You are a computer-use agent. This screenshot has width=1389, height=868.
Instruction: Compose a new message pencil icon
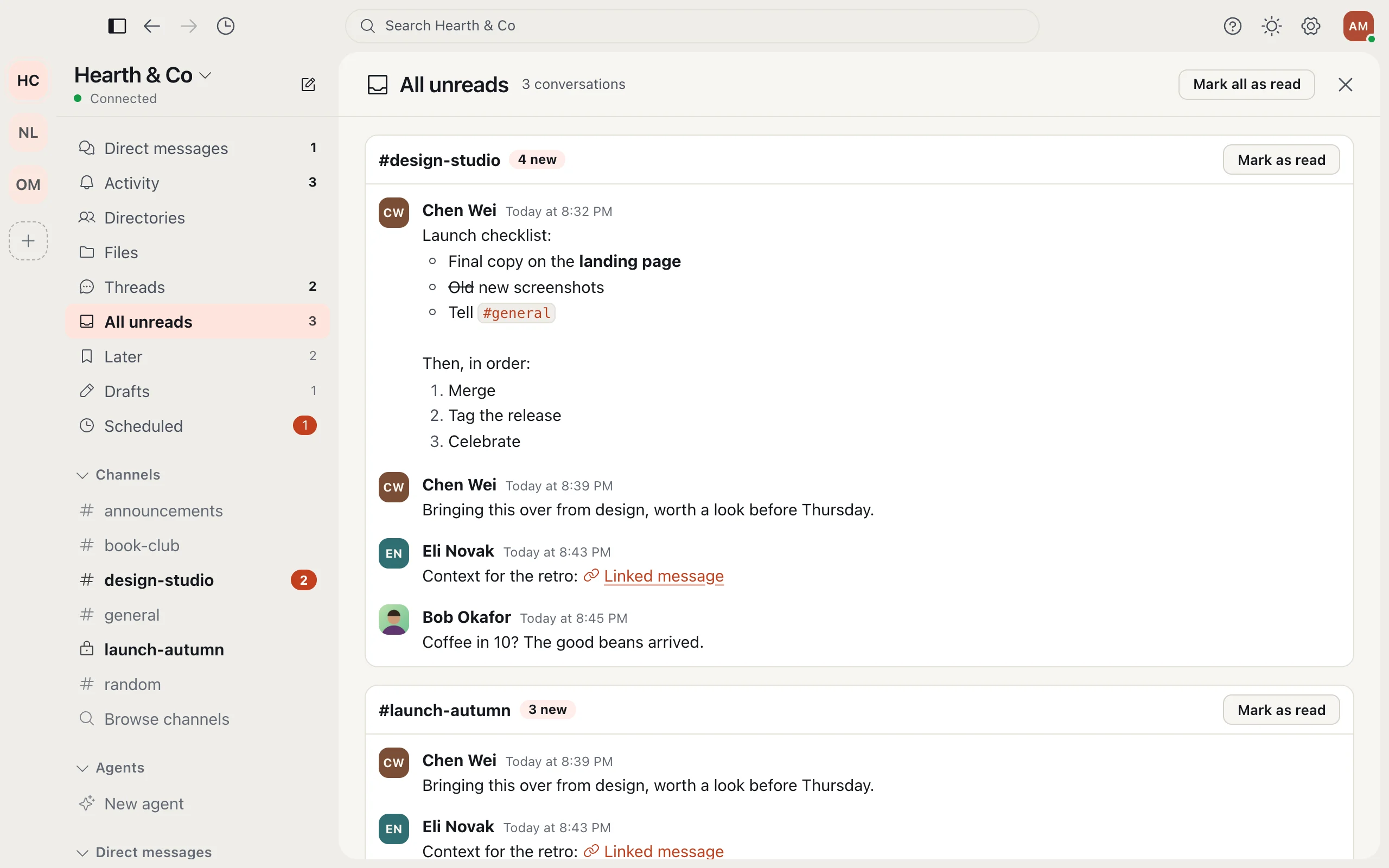pyautogui.click(x=308, y=85)
